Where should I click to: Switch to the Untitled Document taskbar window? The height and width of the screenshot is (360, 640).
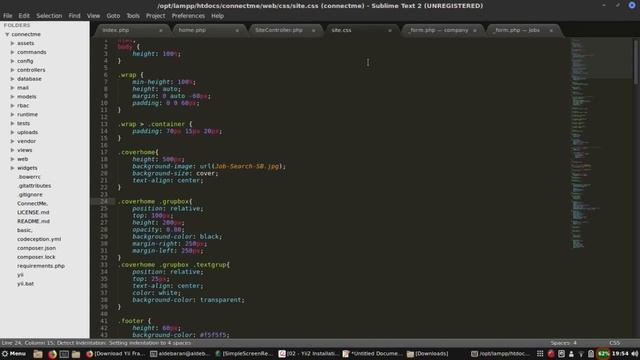(372, 354)
